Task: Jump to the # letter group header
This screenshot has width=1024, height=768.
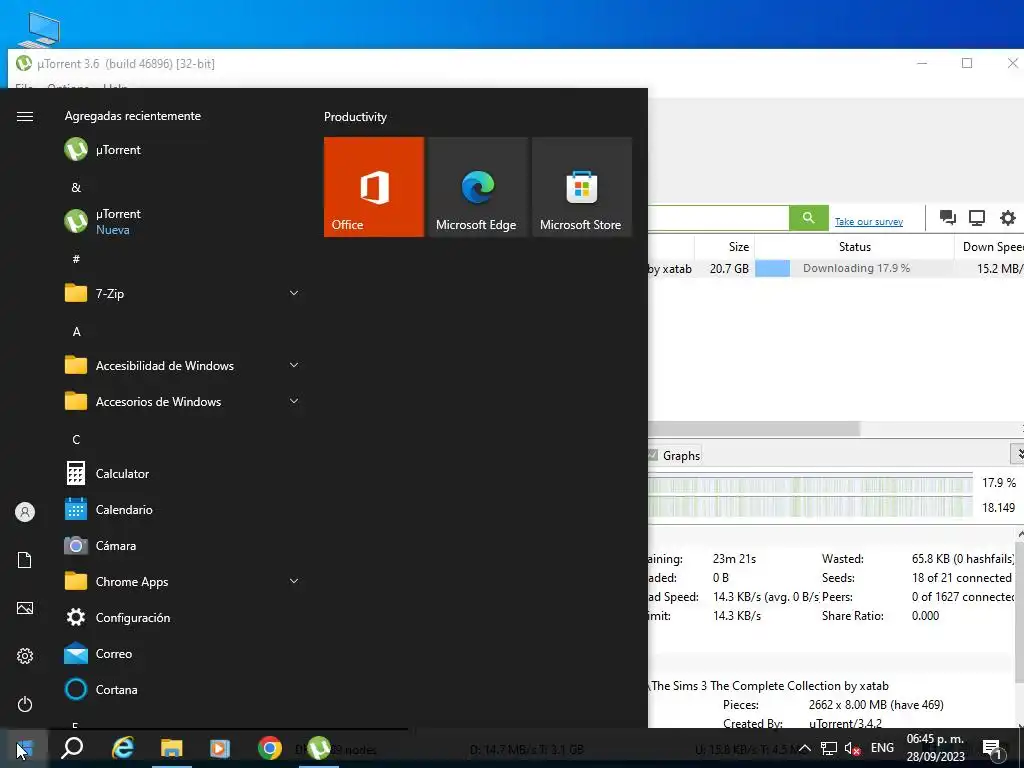Action: tap(76, 259)
